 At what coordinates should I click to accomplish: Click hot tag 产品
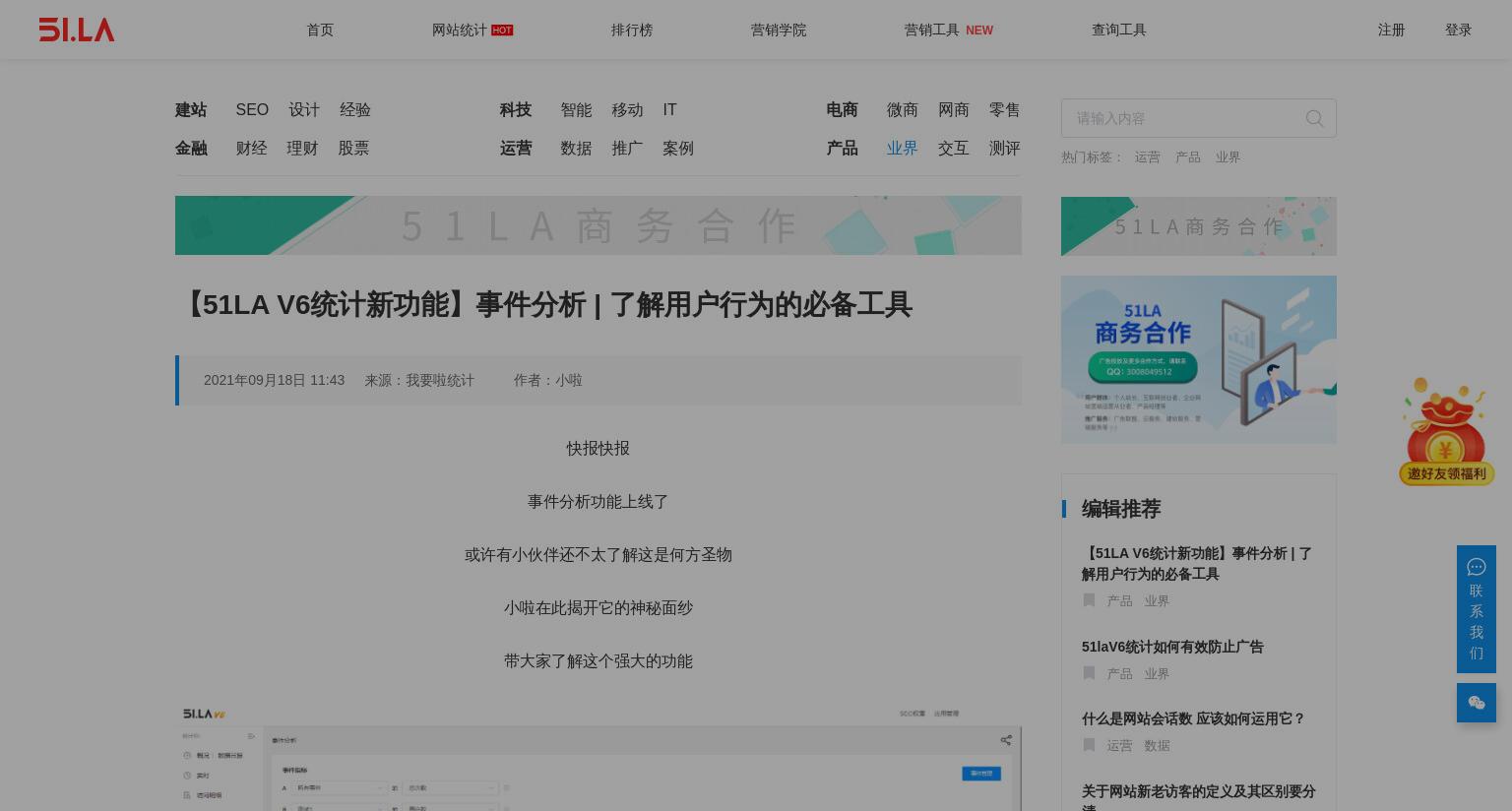pyautogui.click(x=1187, y=157)
